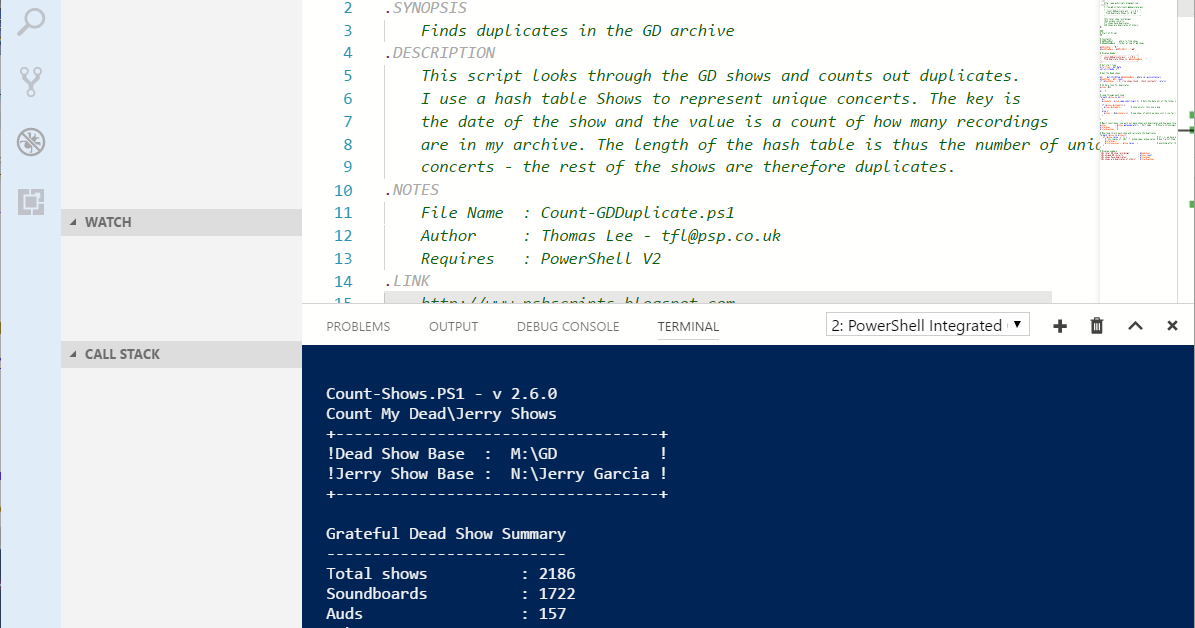This screenshot has width=1195, height=628.
Task: Open the DEBUG CONSOLE tab
Action: 567,326
